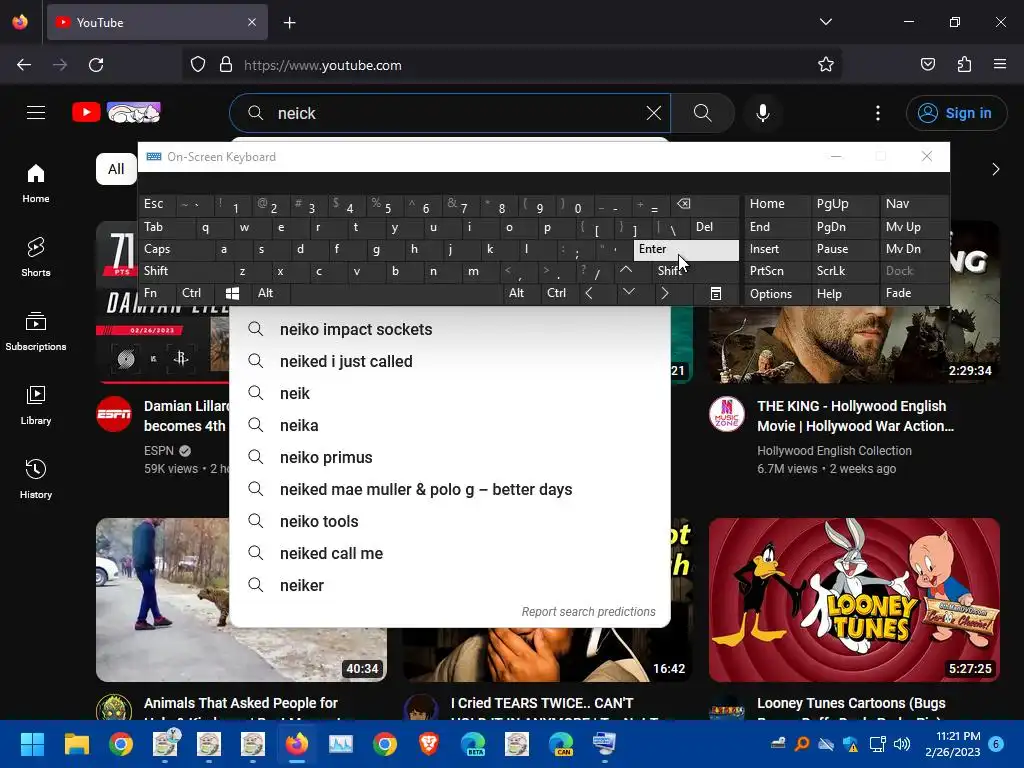1024x768 pixels.
Task: Open Looney Tunes Cartoons video thumbnail
Action: point(854,600)
